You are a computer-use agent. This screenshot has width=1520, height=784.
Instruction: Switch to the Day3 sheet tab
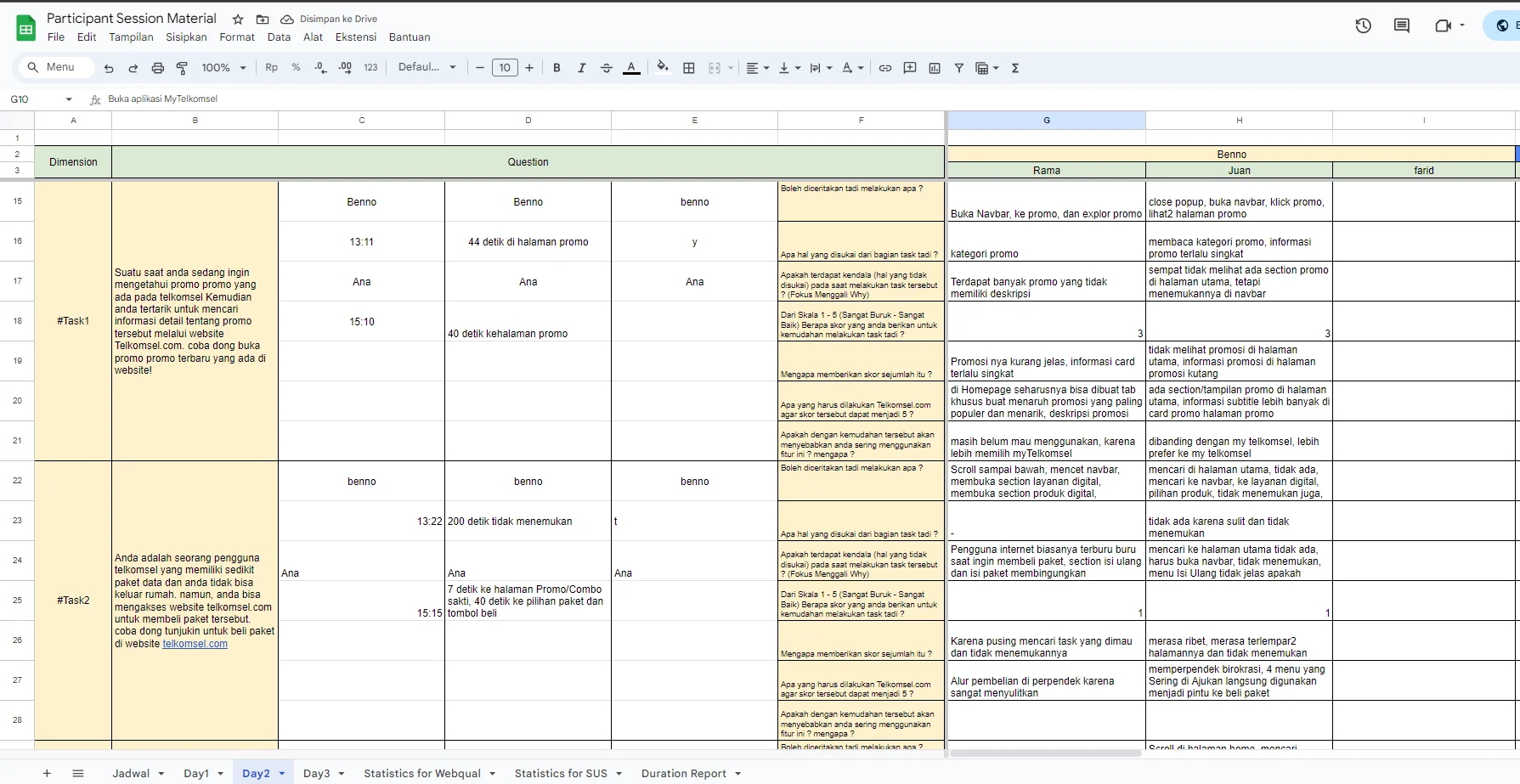click(x=317, y=773)
